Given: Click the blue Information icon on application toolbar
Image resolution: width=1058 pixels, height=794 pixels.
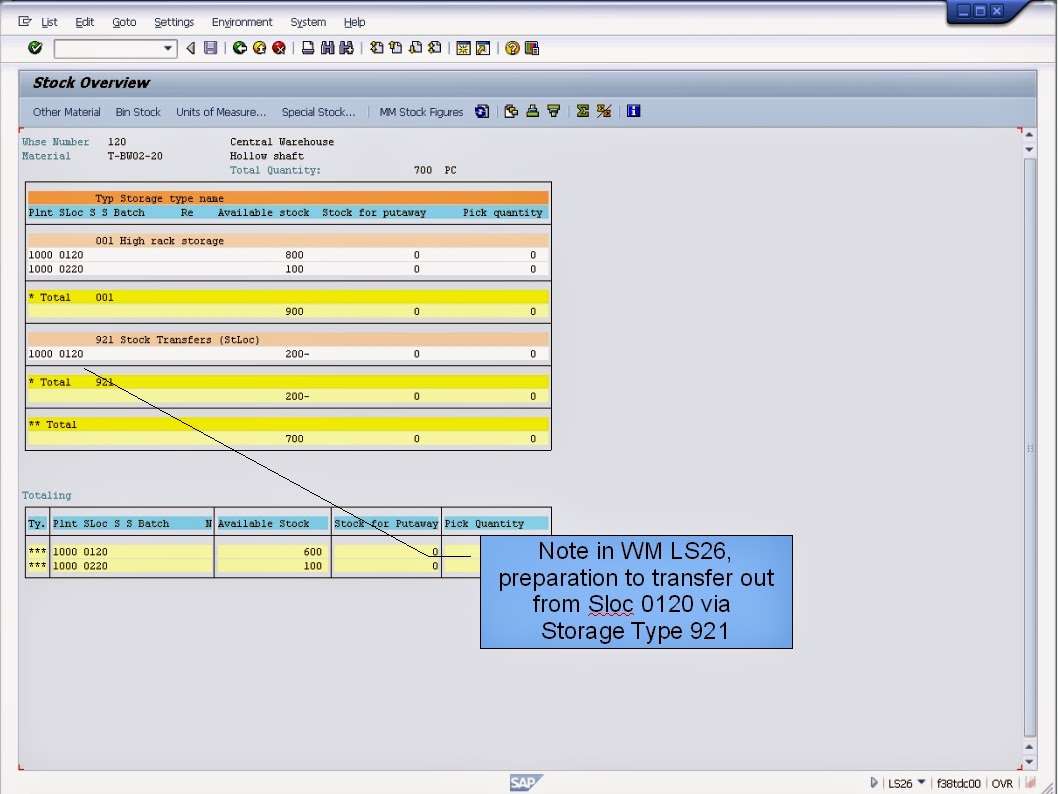Looking at the screenshot, I should 634,111.
